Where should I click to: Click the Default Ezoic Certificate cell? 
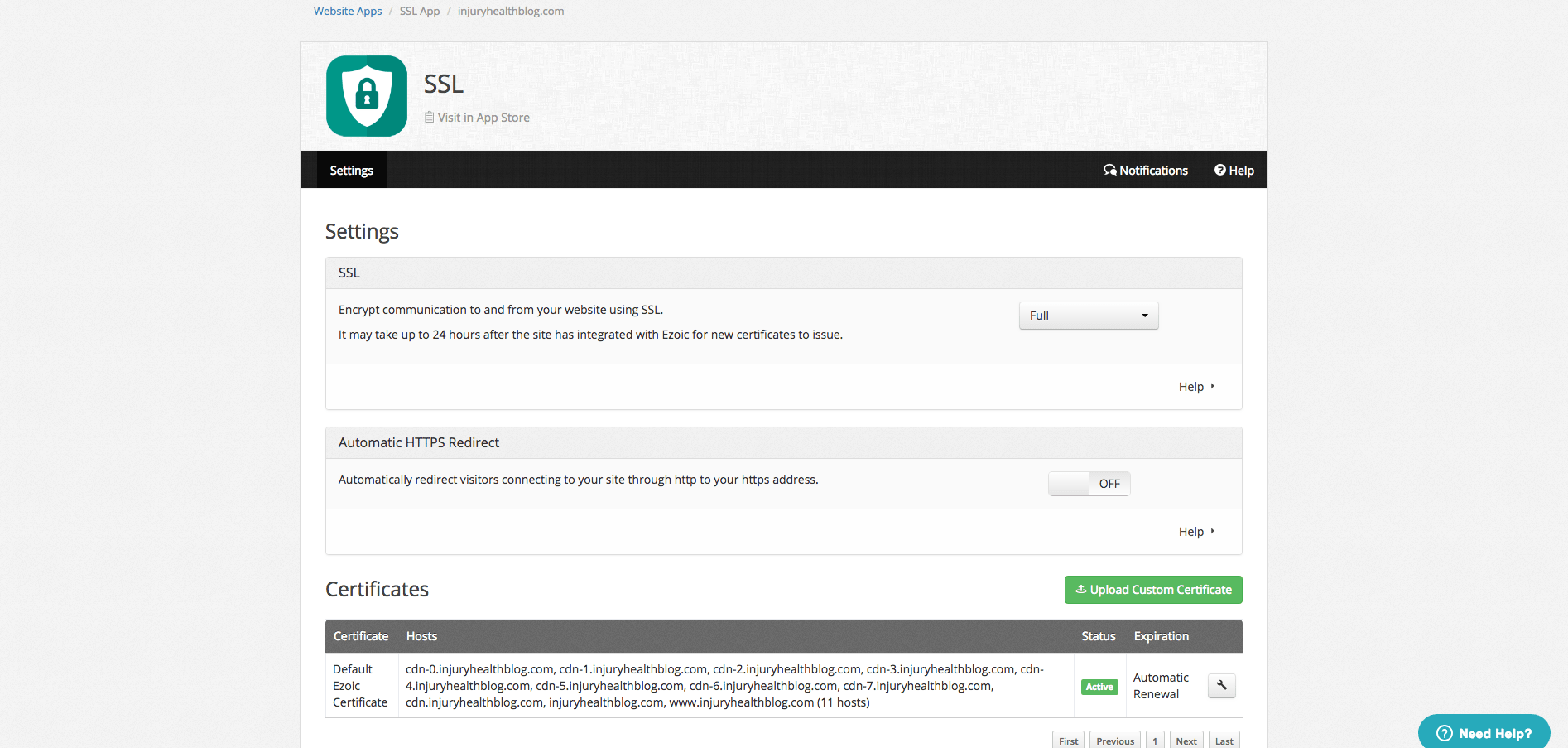click(x=361, y=686)
